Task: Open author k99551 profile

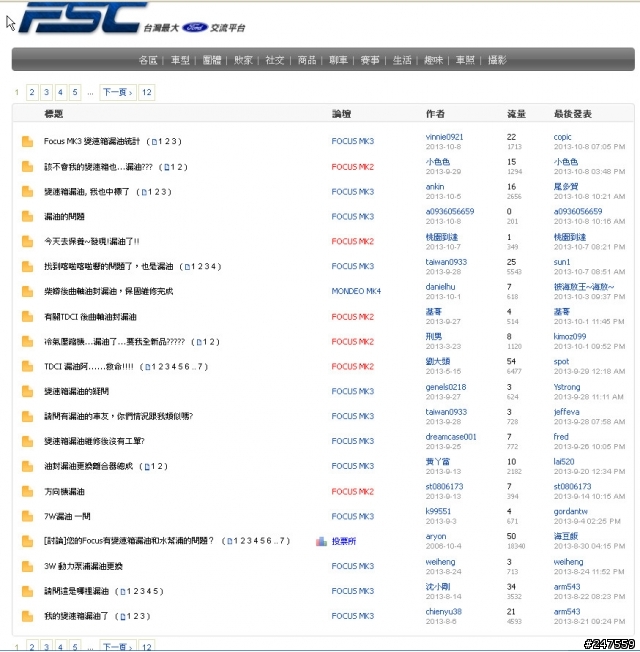Action: pos(438,511)
